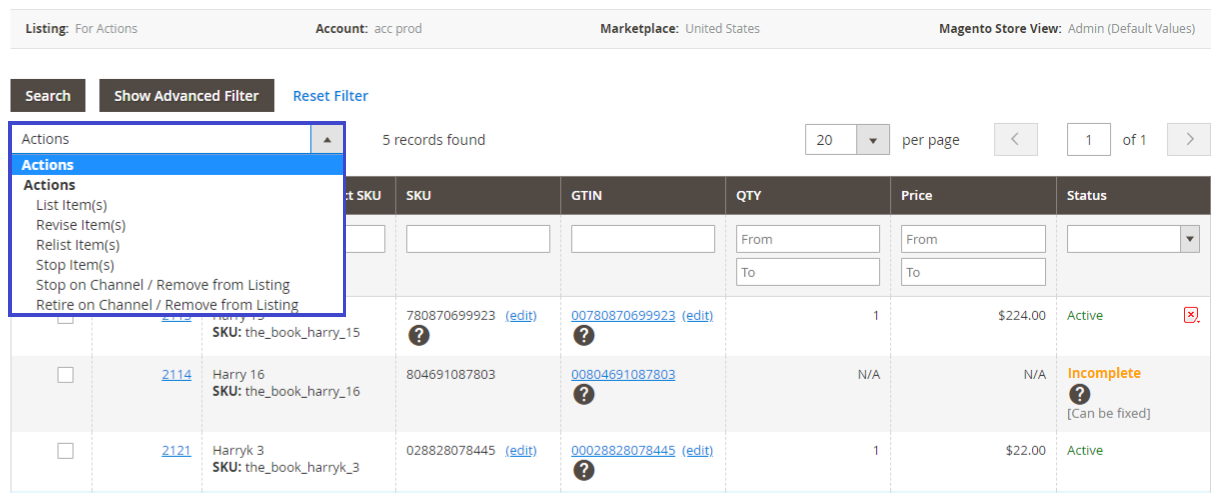Click SKU the_book_harry_16 text
The height and width of the screenshot is (493, 1222).
[x=286, y=391]
